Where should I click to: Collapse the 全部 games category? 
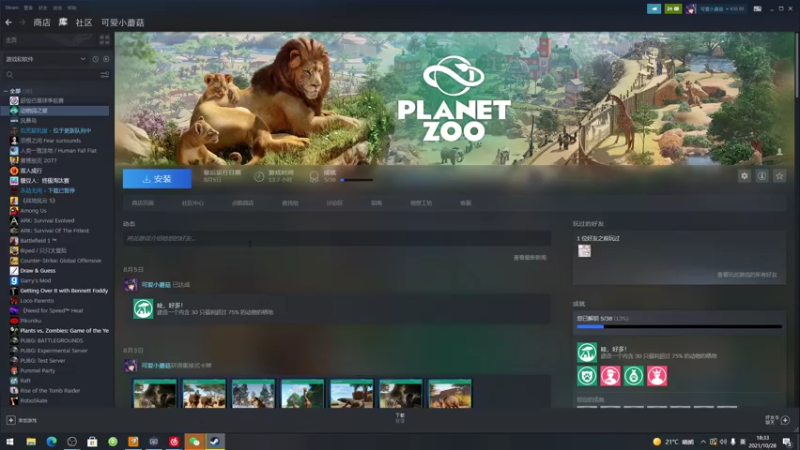(x=6, y=91)
